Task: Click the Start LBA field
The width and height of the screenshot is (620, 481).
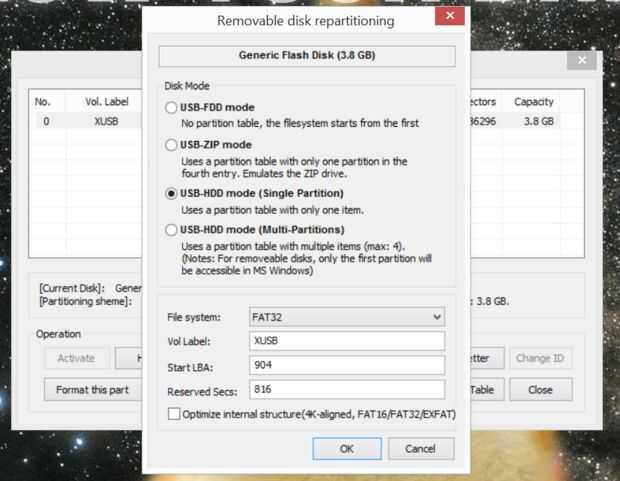Action: point(347,365)
